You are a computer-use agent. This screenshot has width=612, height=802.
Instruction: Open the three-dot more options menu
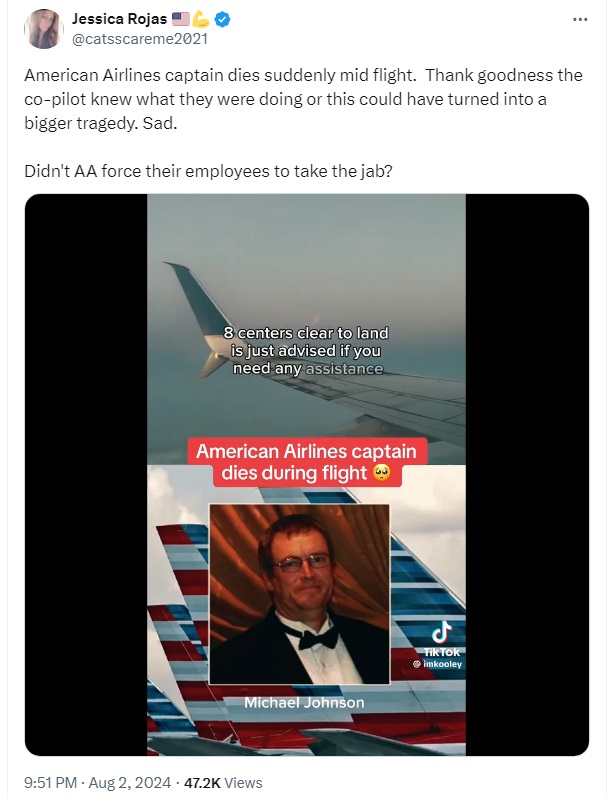pyautogui.click(x=580, y=19)
